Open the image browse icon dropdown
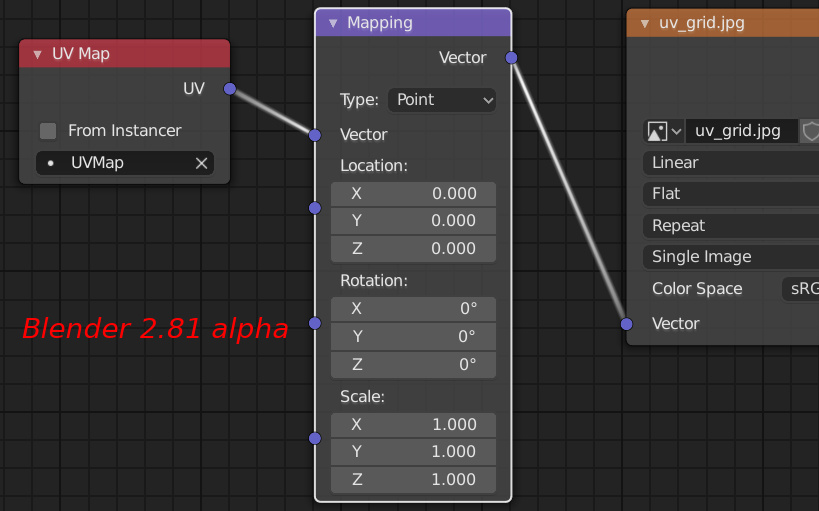Image resolution: width=819 pixels, height=511 pixels. tap(664, 131)
